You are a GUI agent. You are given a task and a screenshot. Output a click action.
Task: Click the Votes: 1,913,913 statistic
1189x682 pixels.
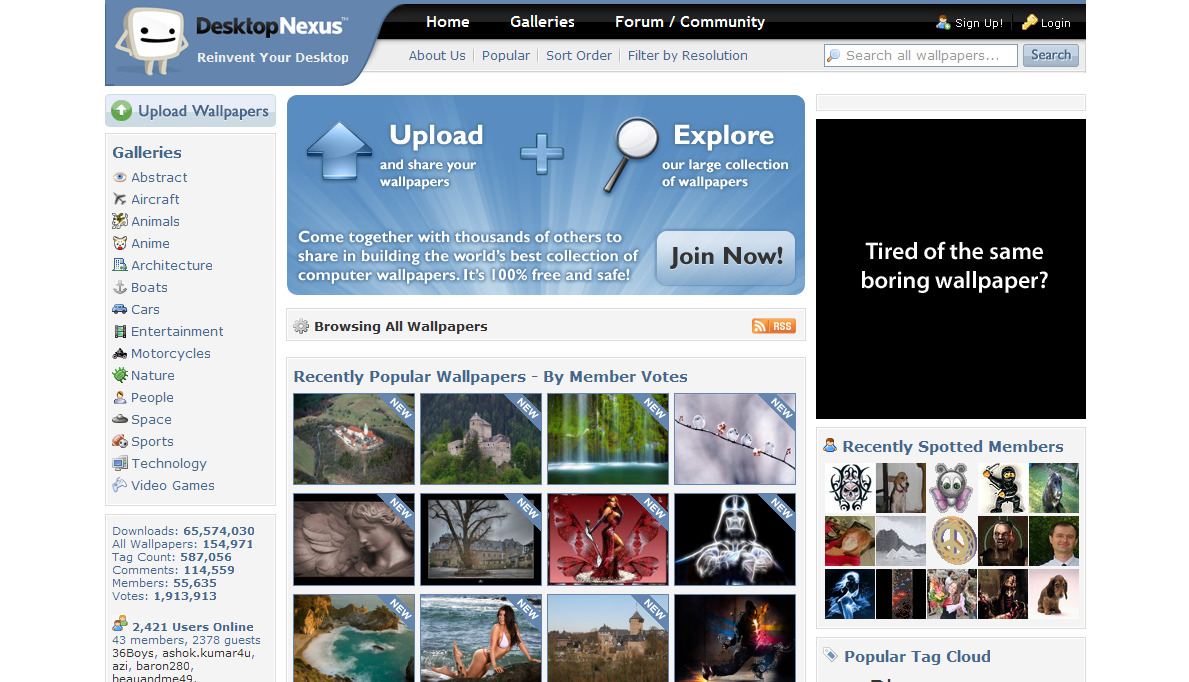165,596
